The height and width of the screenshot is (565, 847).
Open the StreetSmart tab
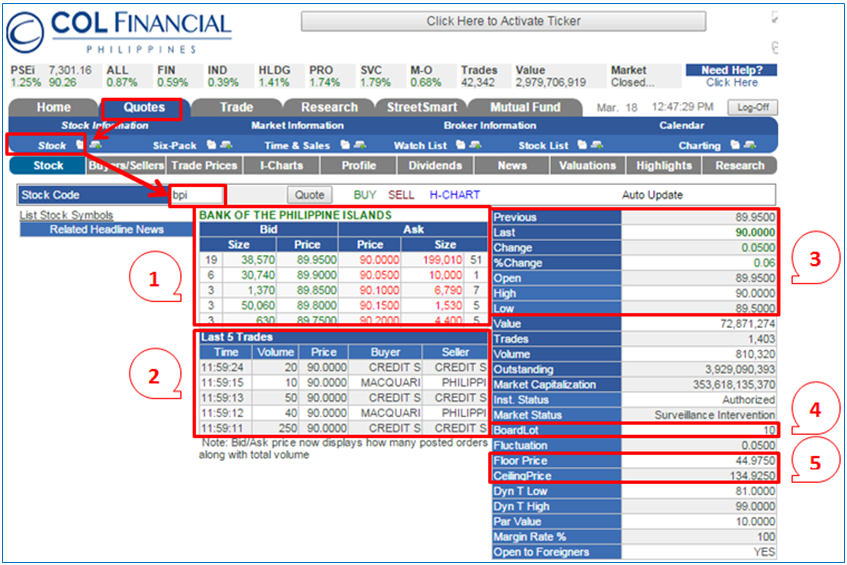(422, 107)
